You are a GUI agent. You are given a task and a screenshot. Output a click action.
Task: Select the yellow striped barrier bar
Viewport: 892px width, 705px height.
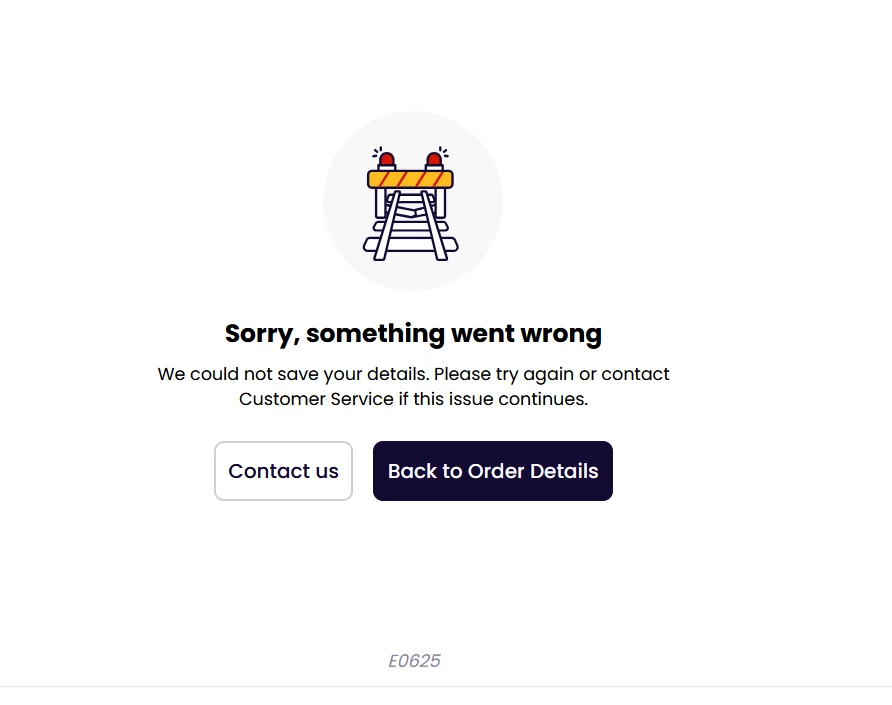pos(410,179)
